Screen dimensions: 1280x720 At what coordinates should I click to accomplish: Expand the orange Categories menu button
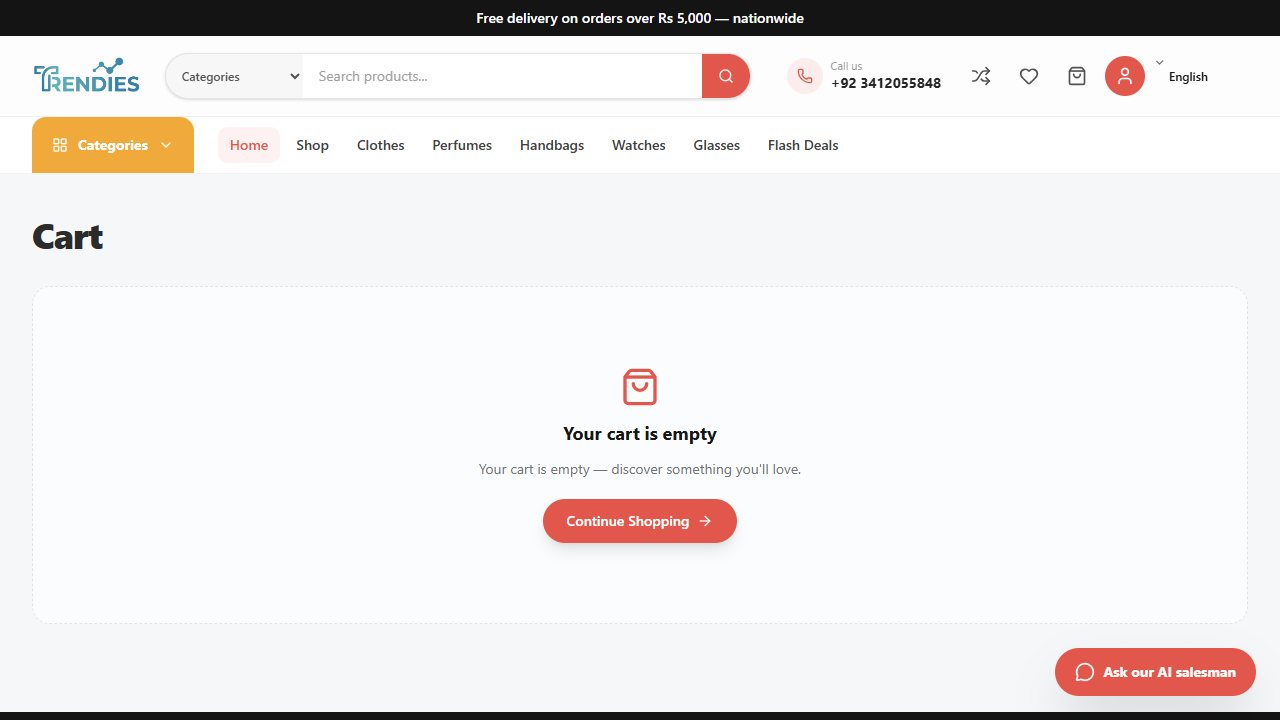tap(113, 145)
